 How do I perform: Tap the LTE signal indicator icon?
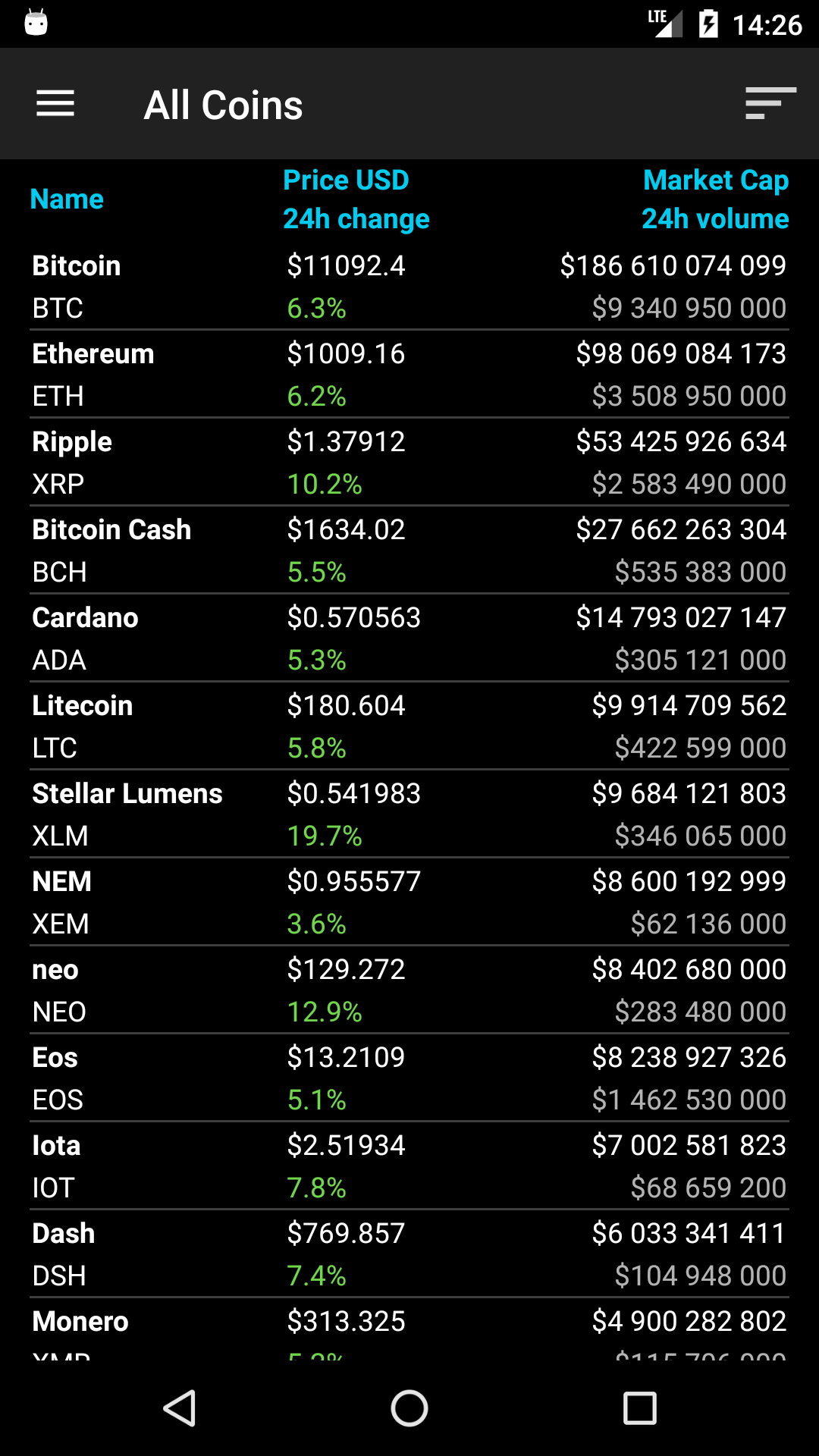click(664, 23)
